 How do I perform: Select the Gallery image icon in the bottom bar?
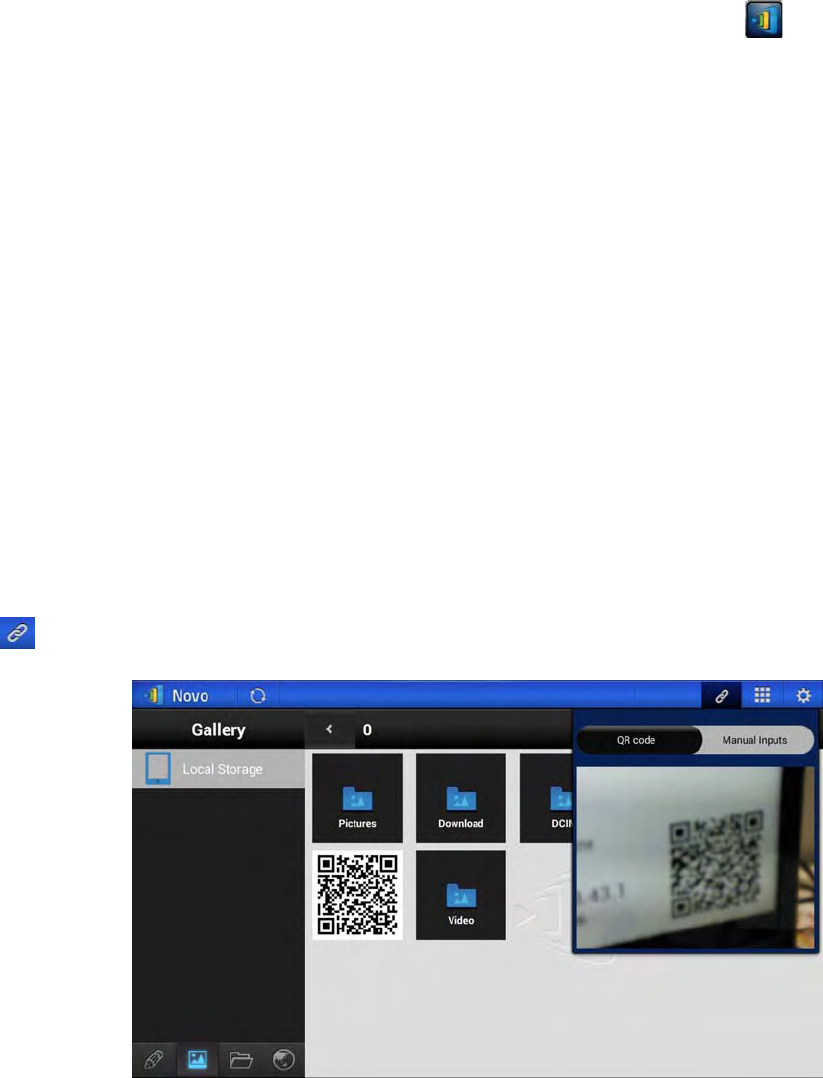point(197,1059)
